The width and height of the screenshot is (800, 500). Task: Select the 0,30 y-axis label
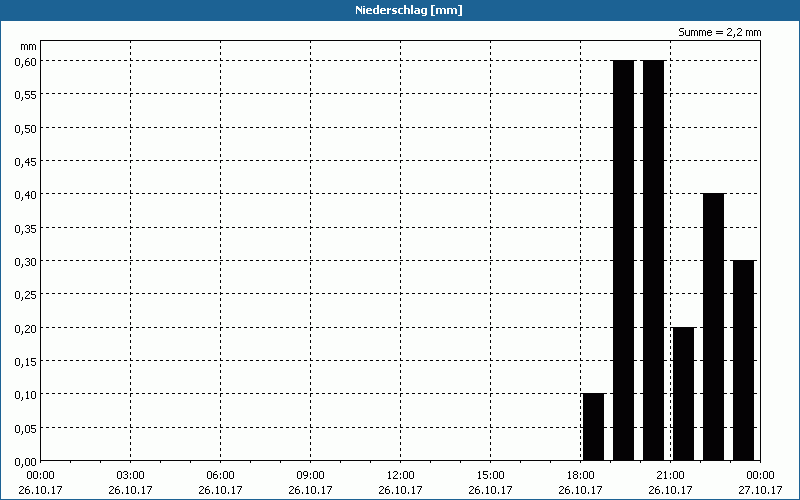[x=25, y=261]
